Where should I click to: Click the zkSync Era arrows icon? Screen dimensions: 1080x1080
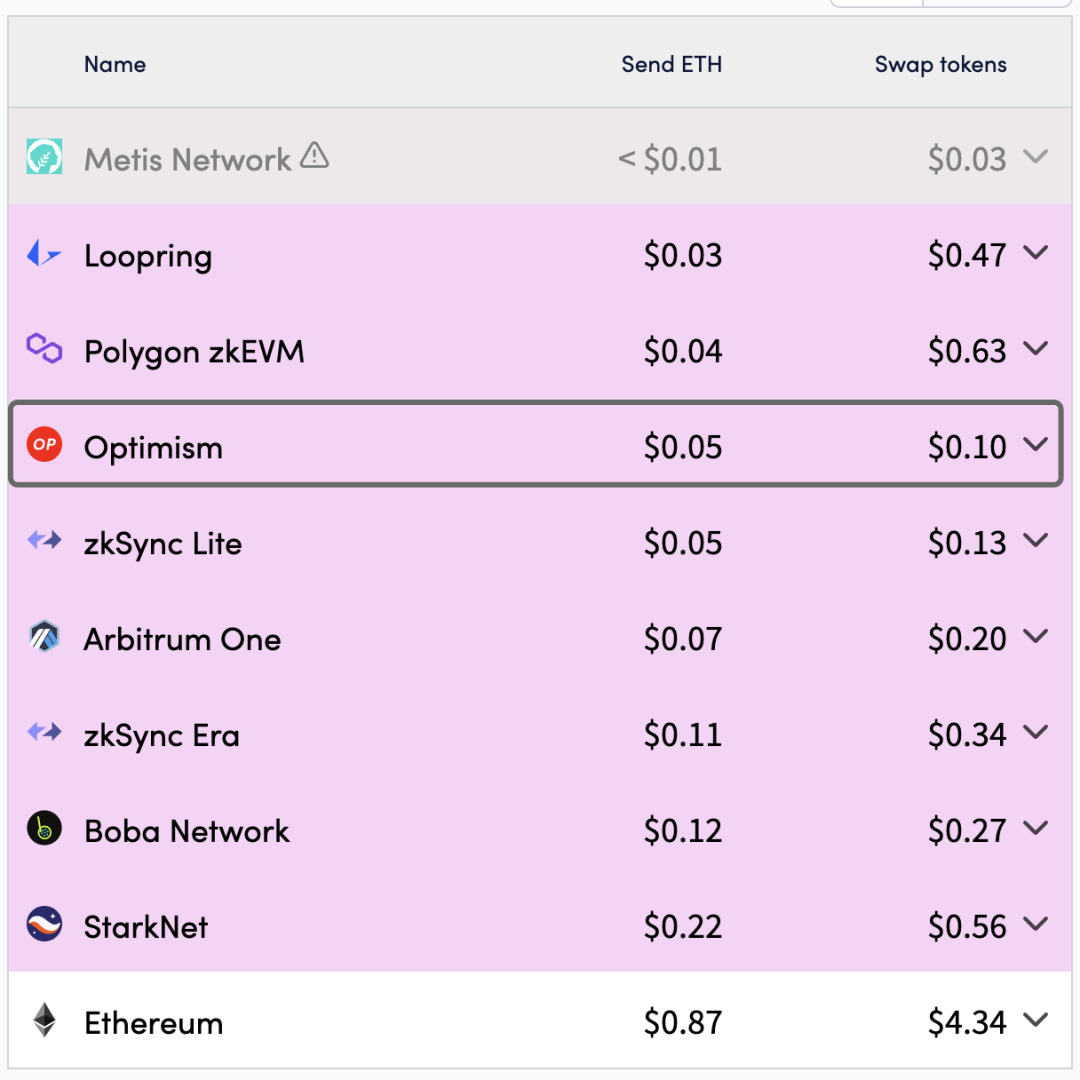click(43, 733)
